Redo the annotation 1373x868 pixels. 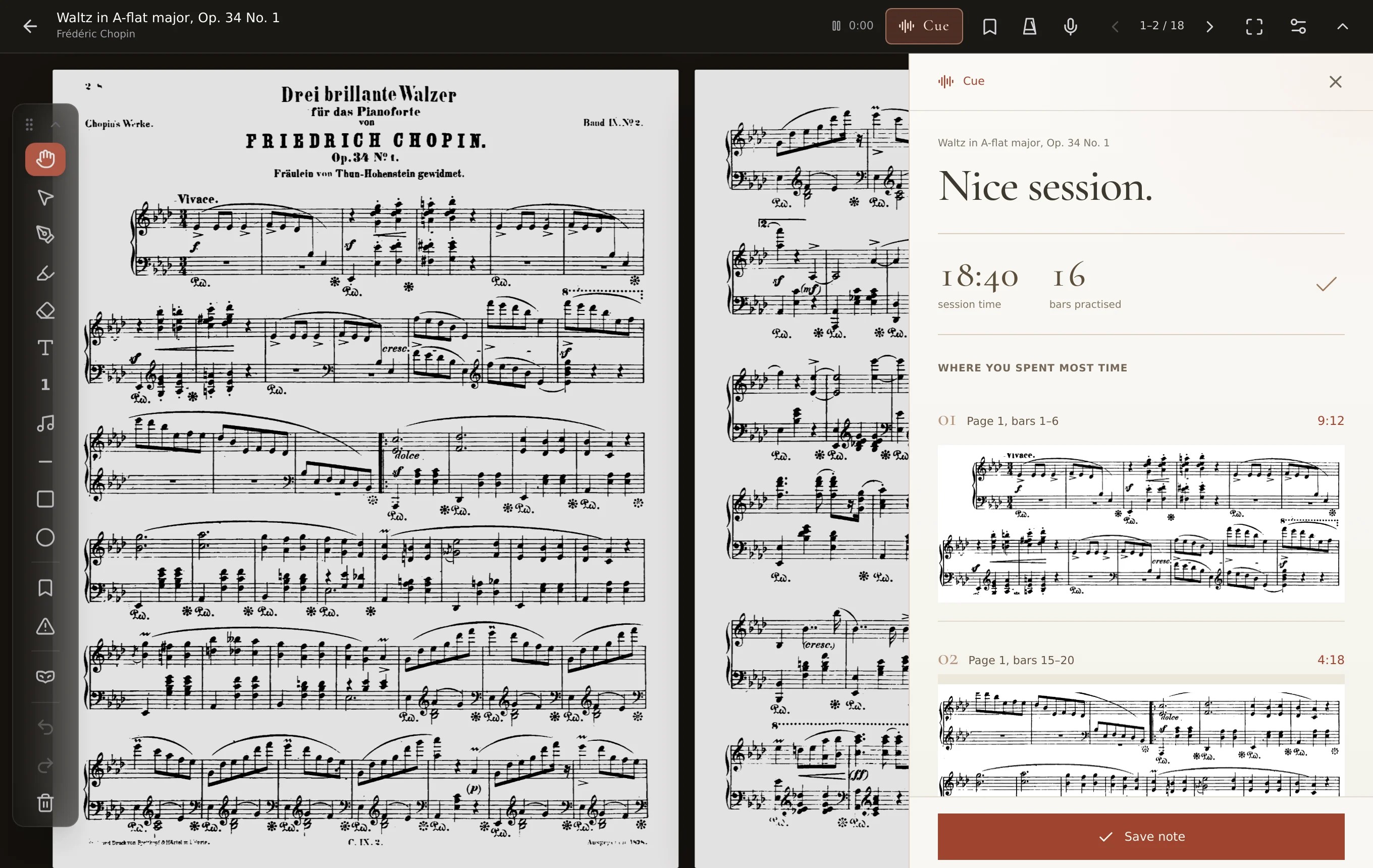click(x=45, y=766)
